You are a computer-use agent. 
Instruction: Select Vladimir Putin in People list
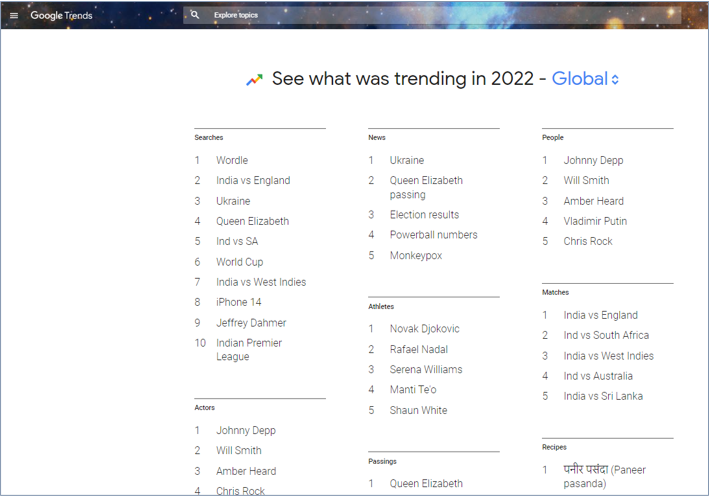pos(595,221)
